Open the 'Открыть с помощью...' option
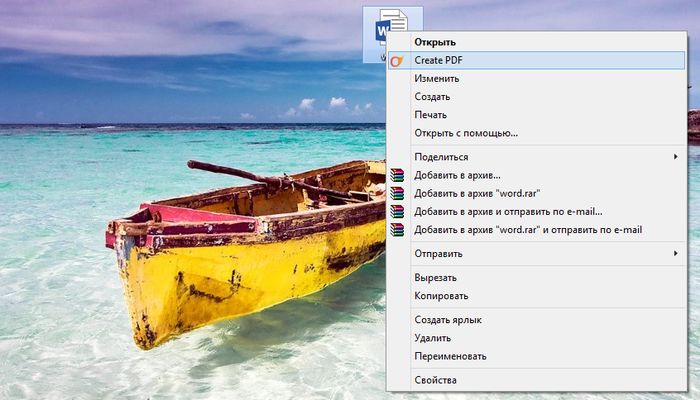This screenshot has width=700, height=400. click(x=466, y=133)
